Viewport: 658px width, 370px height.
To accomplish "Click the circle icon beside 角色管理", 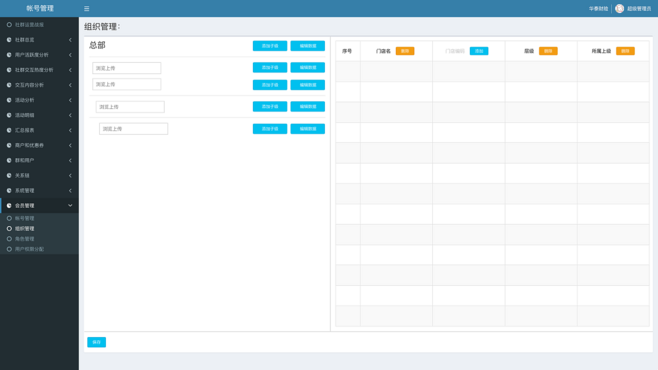I will pyautogui.click(x=9, y=239).
